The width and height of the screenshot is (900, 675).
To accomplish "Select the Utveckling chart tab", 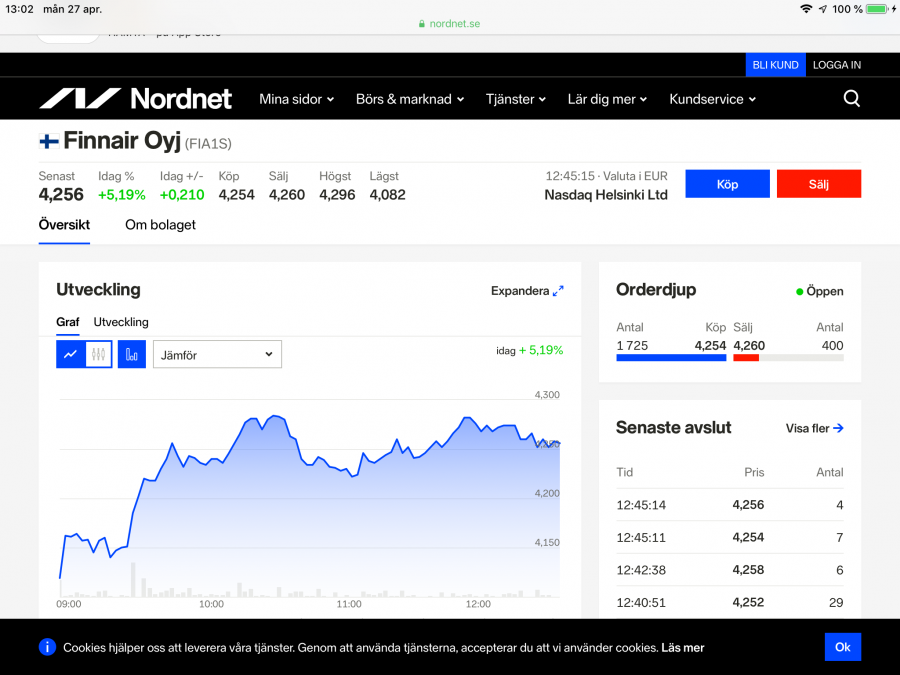I will (x=121, y=322).
